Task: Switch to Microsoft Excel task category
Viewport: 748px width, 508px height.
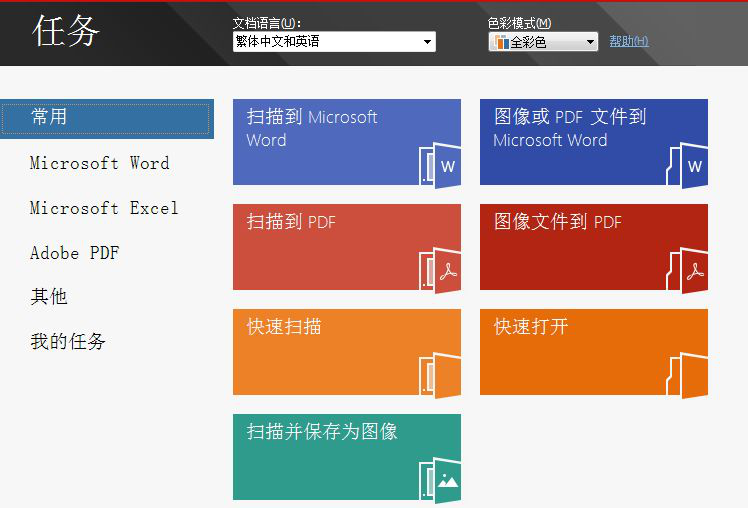Action: tap(104, 208)
